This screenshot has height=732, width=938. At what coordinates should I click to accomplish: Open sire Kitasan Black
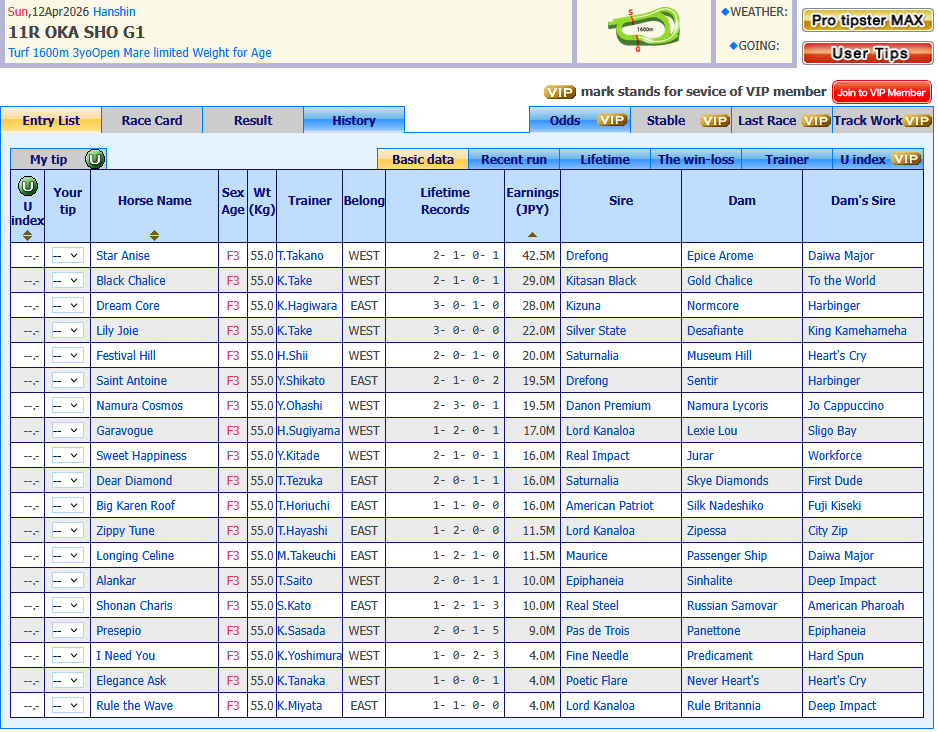(x=601, y=280)
